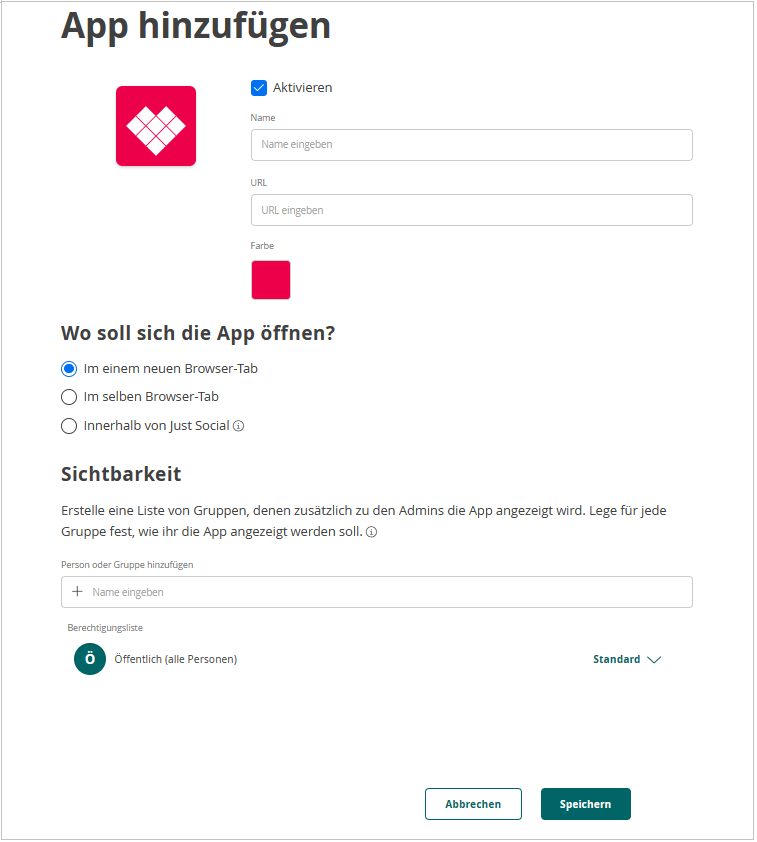Uncheck the Aktivieren checkbox

(x=259, y=88)
